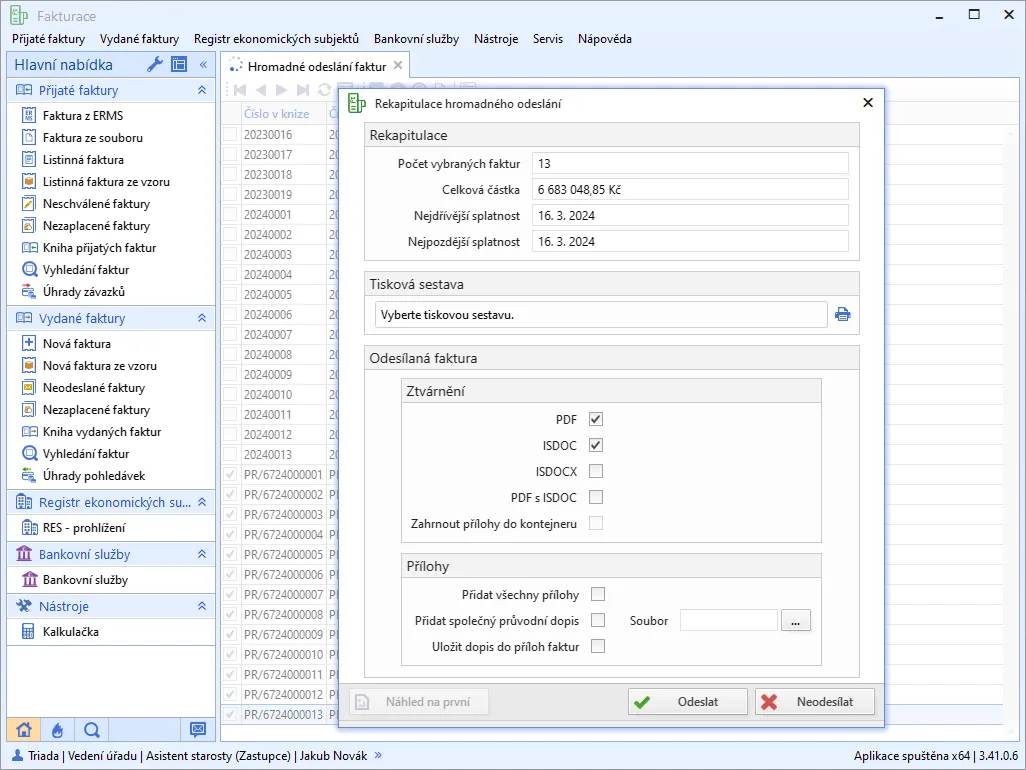Image resolution: width=1026 pixels, height=770 pixels.
Task: Open Faktura z ERMS item
Action: click(x=82, y=116)
